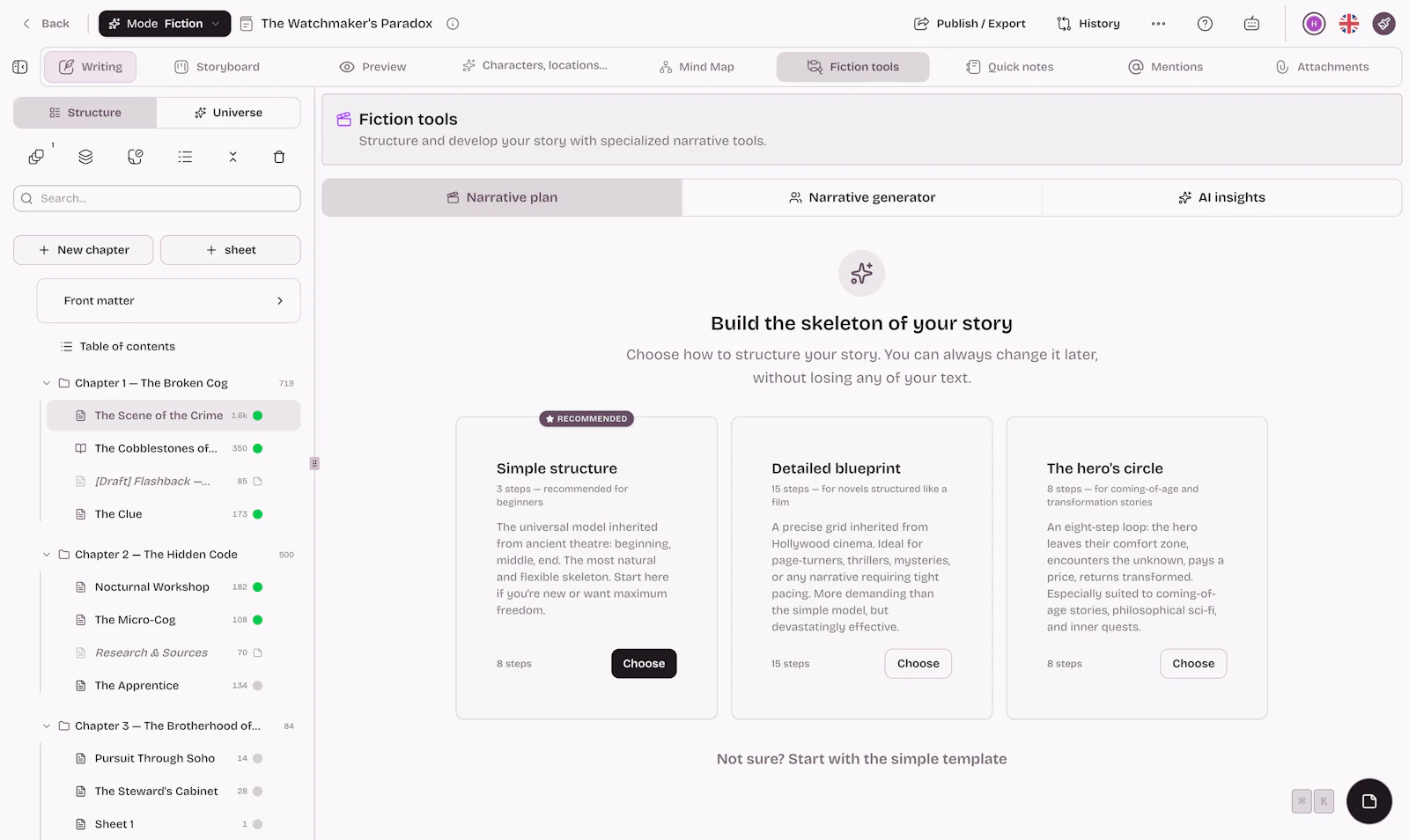Open the History panel
1409x840 pixels.
(1088, 24)
